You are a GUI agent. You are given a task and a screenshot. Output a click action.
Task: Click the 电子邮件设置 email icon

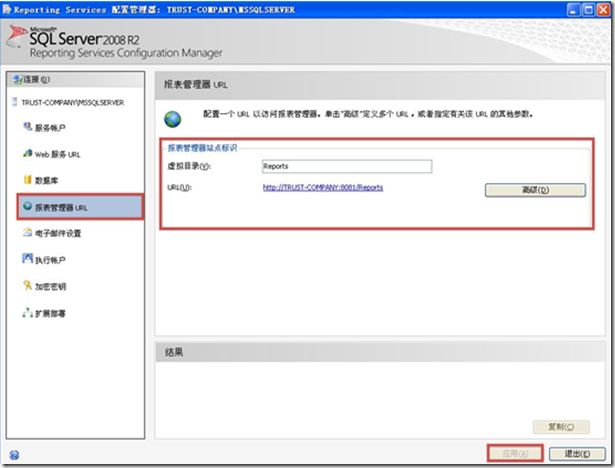[x=27, y=232]
